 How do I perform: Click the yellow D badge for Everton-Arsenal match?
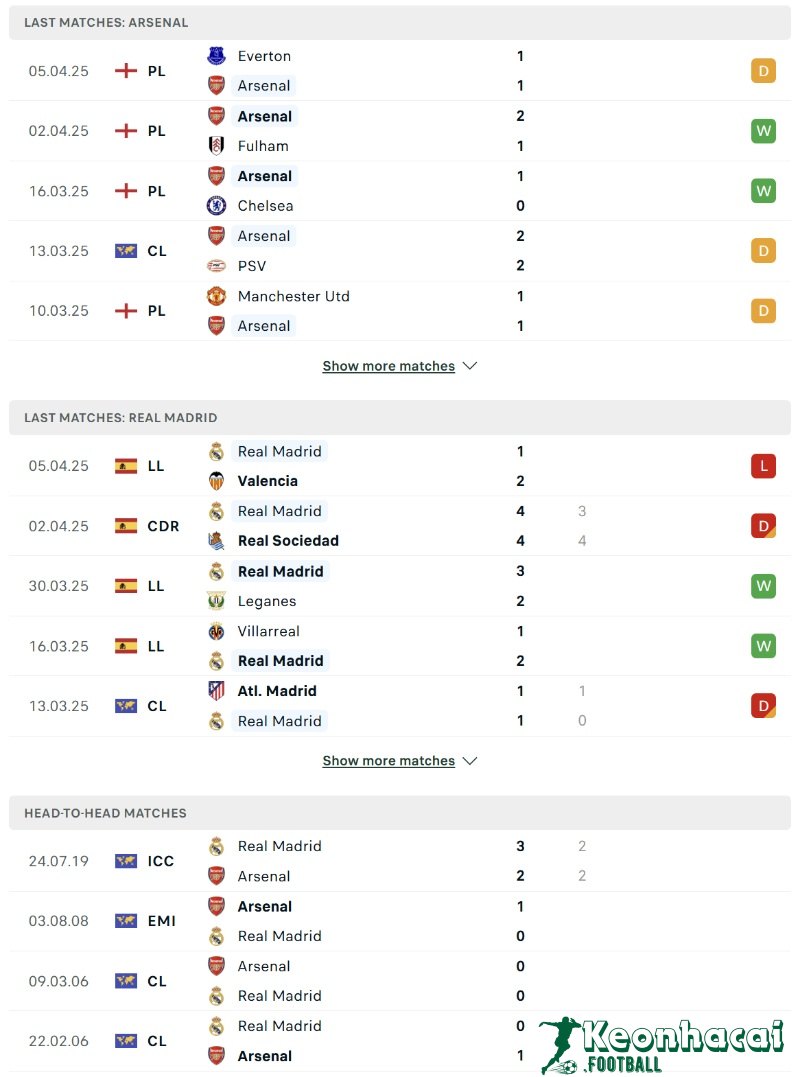coord(763,71)
